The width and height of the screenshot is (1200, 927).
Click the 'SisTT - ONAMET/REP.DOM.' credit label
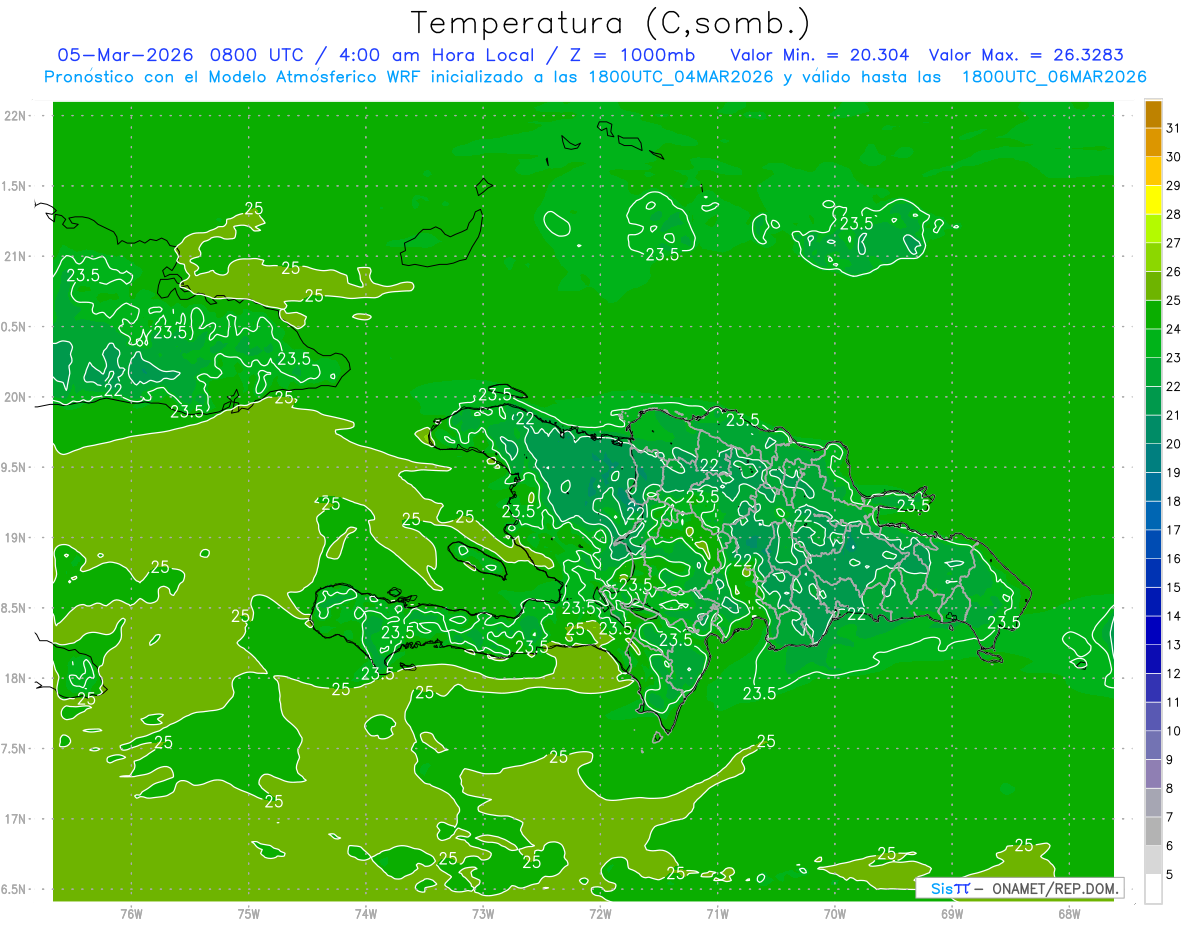point(1020,888)
